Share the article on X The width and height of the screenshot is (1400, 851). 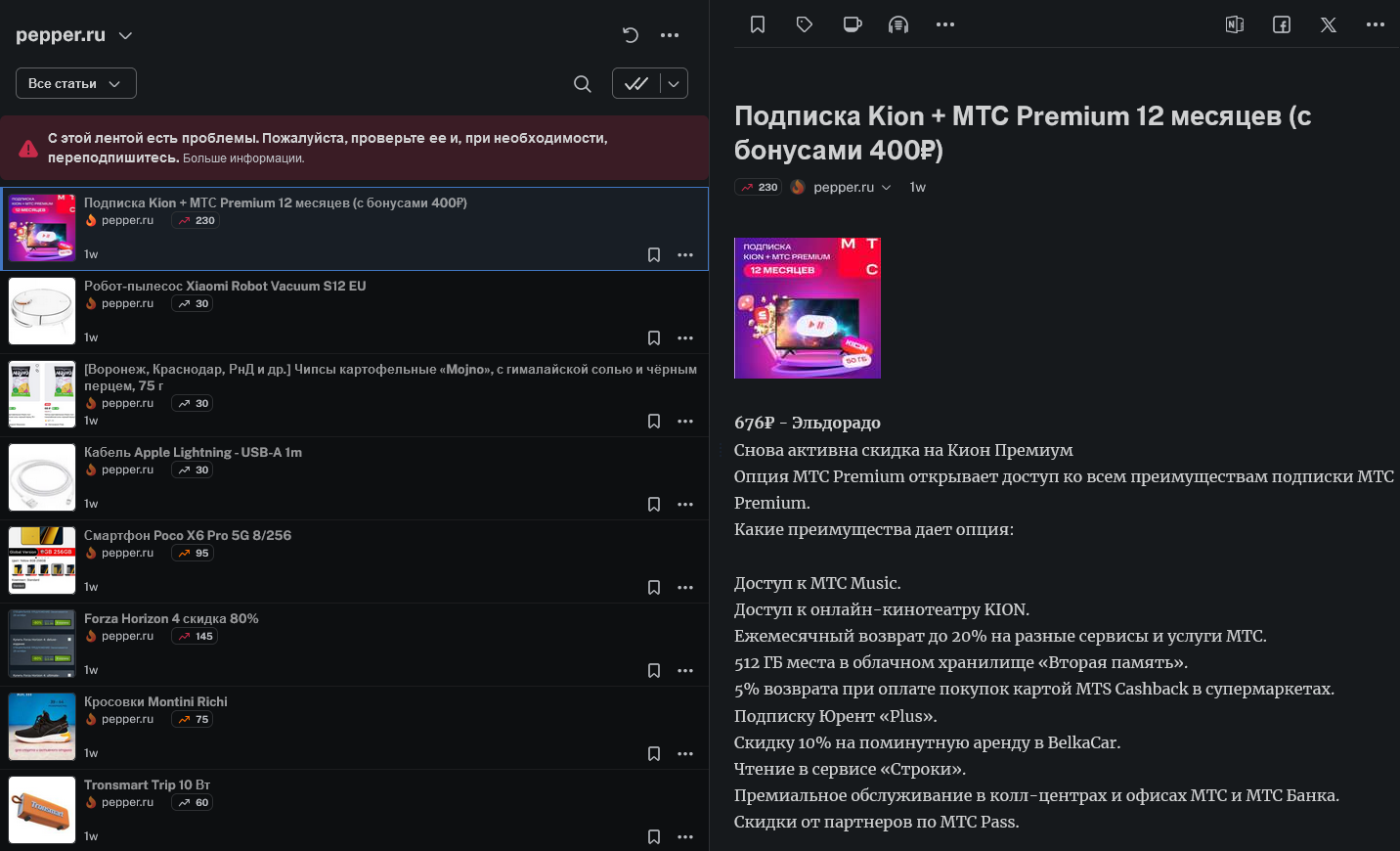(1329, 24)
